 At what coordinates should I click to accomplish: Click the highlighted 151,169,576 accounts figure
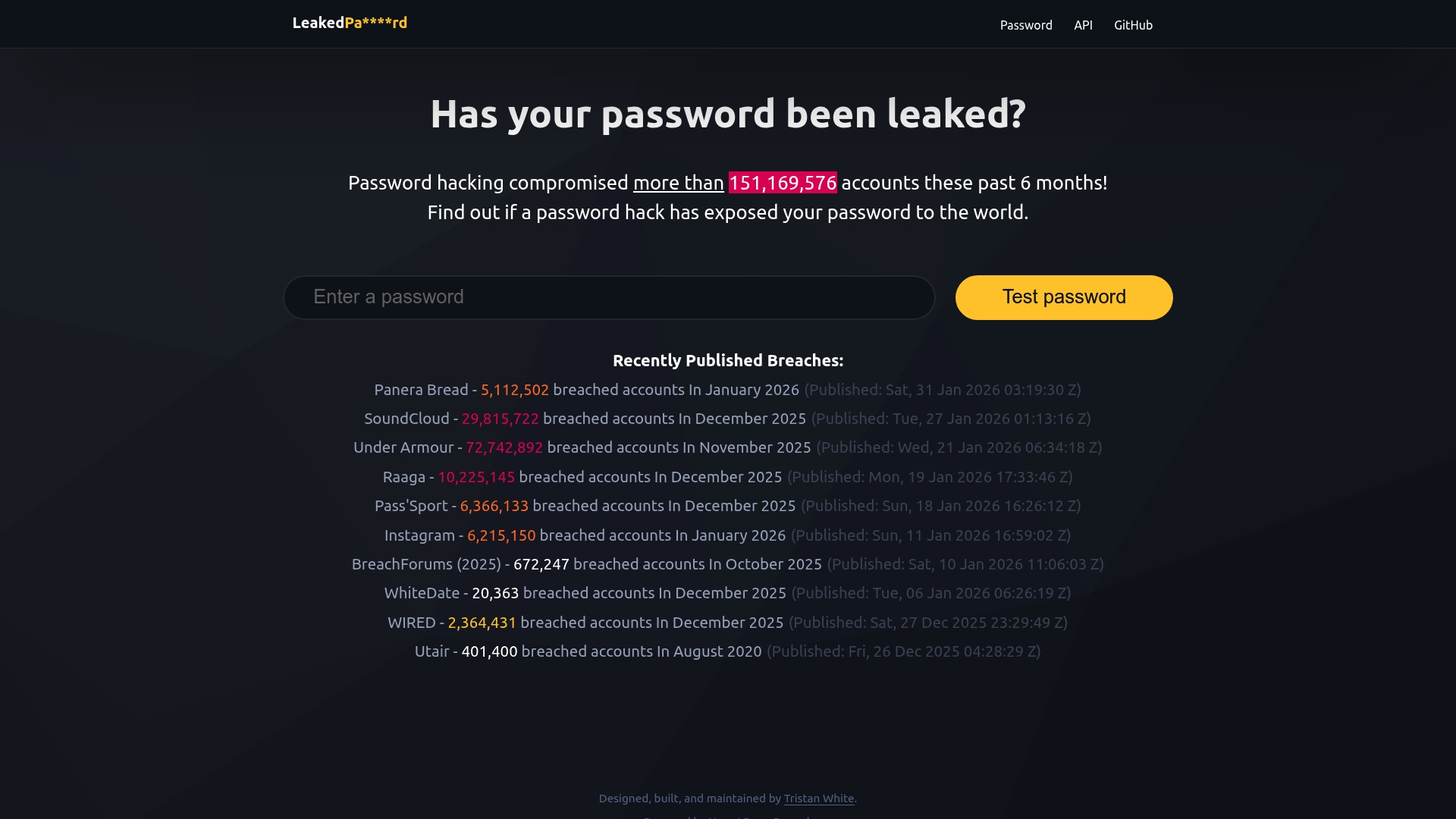click(782, 183)
